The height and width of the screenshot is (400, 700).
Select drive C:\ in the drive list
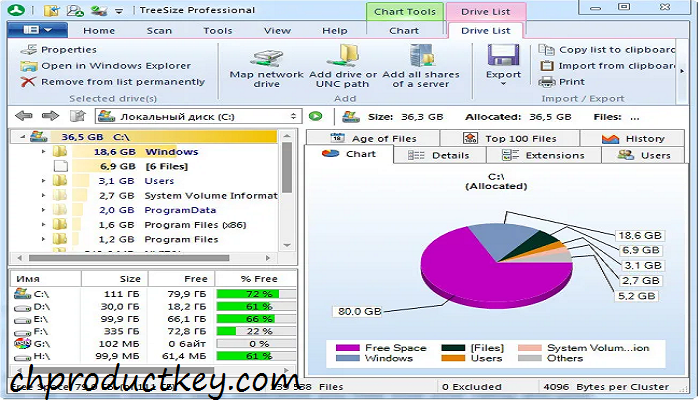[154, 294]
